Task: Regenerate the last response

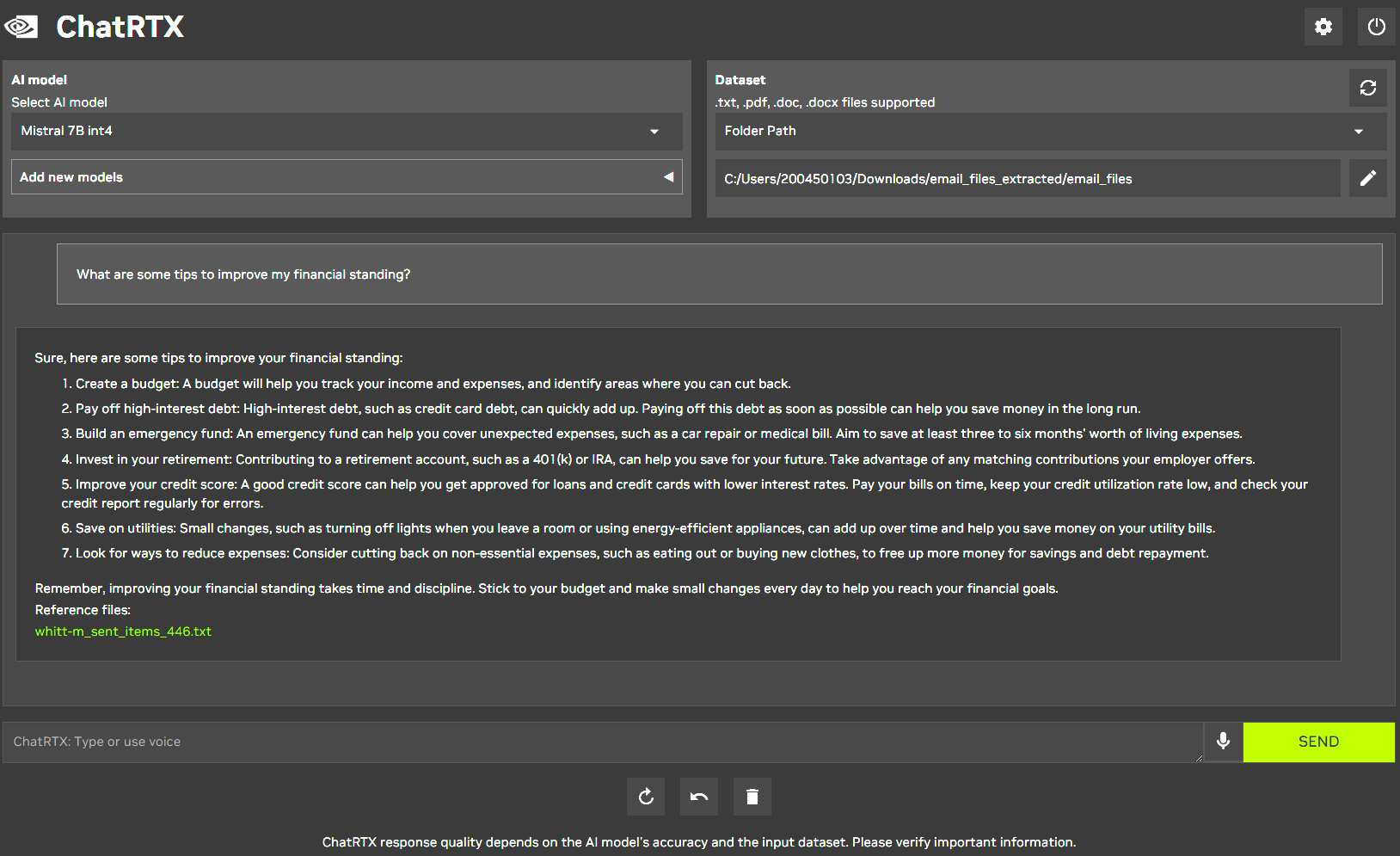Action: [646, 797]
